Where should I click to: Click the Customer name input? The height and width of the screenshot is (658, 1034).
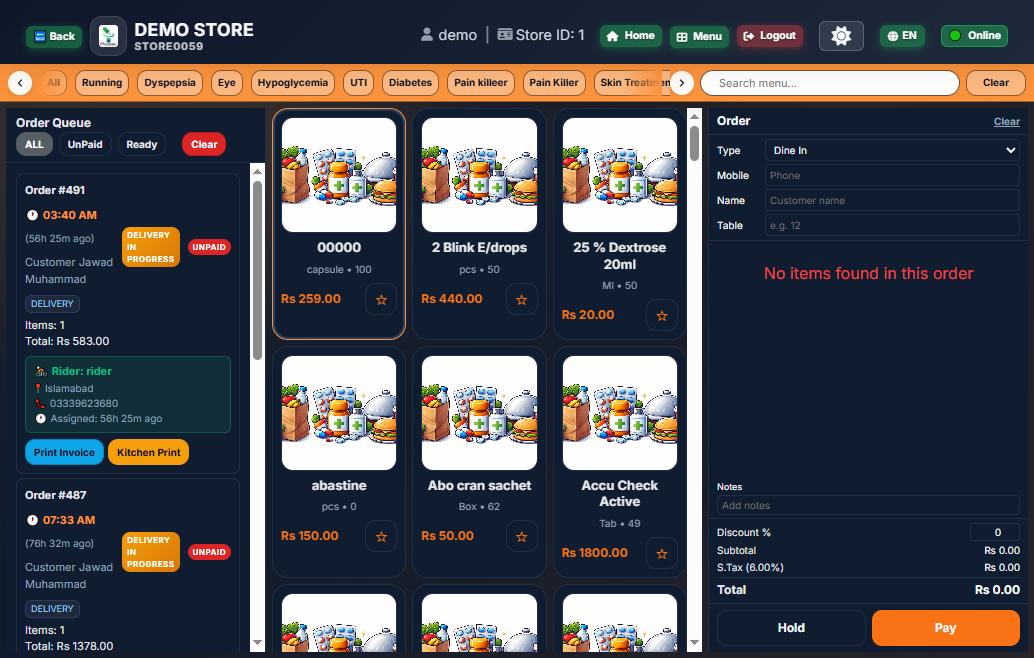pos(892,200)
